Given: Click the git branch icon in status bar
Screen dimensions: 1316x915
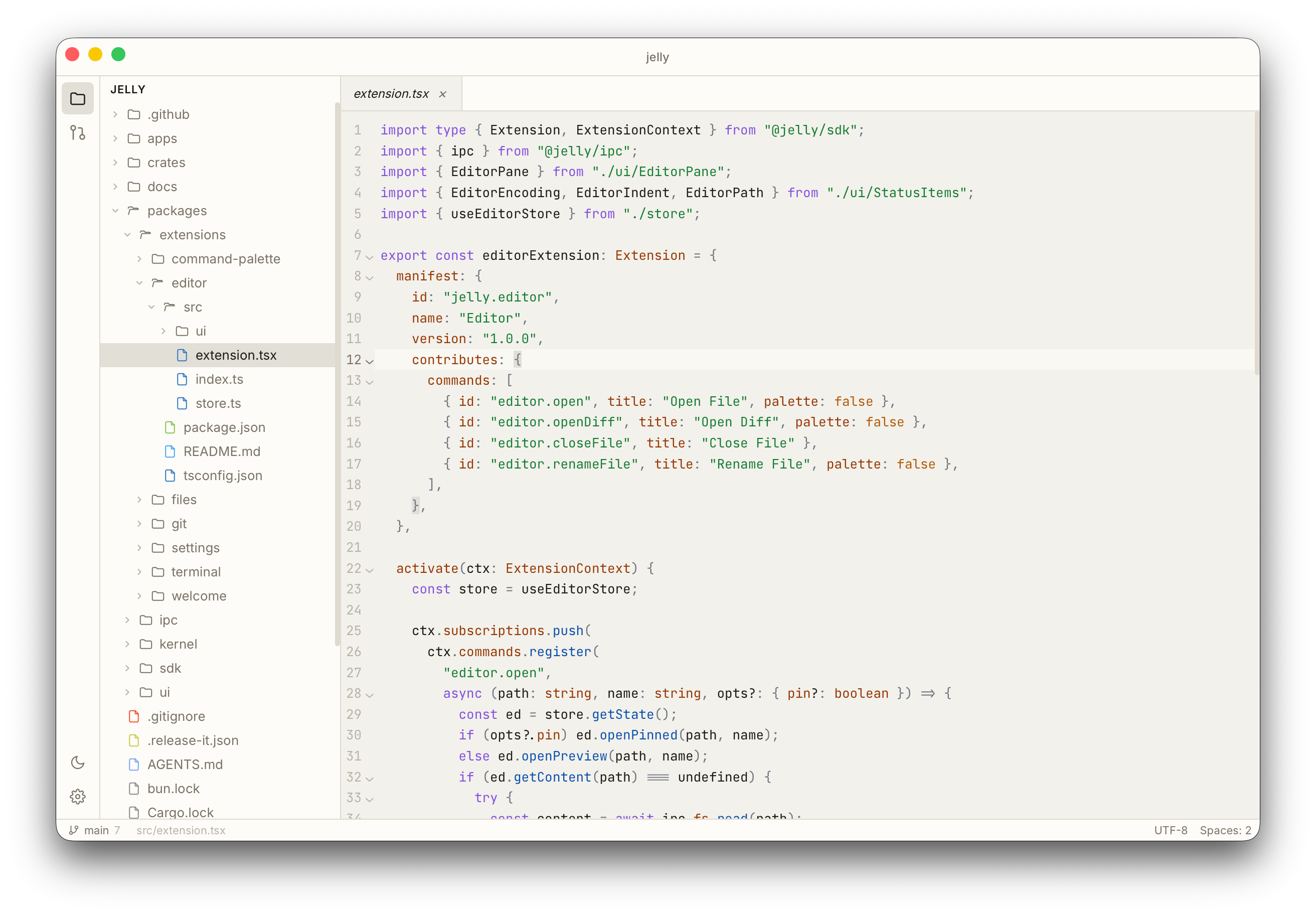Looking at the screenshot, I should point(74,830).
